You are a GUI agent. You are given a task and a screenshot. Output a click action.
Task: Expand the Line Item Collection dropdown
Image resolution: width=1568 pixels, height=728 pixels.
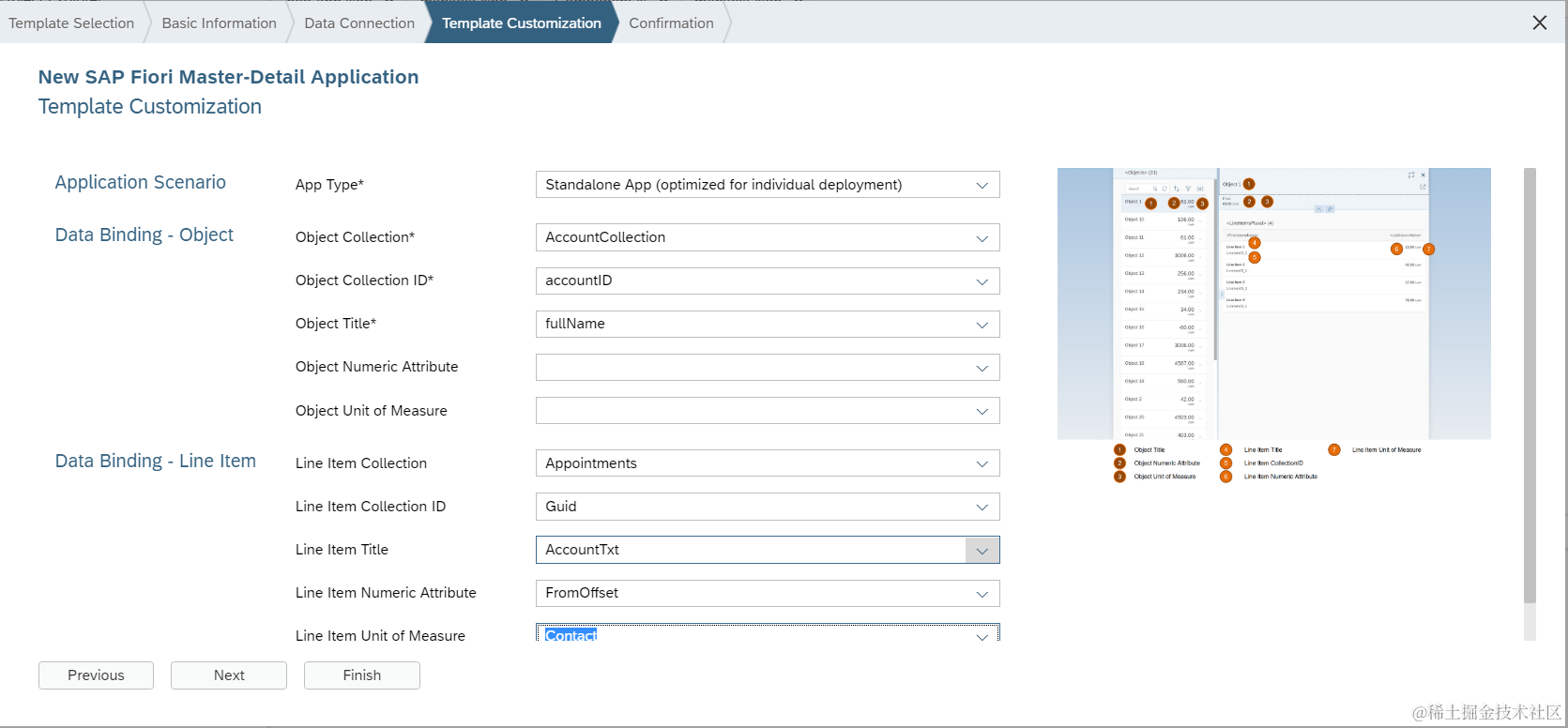982,463
